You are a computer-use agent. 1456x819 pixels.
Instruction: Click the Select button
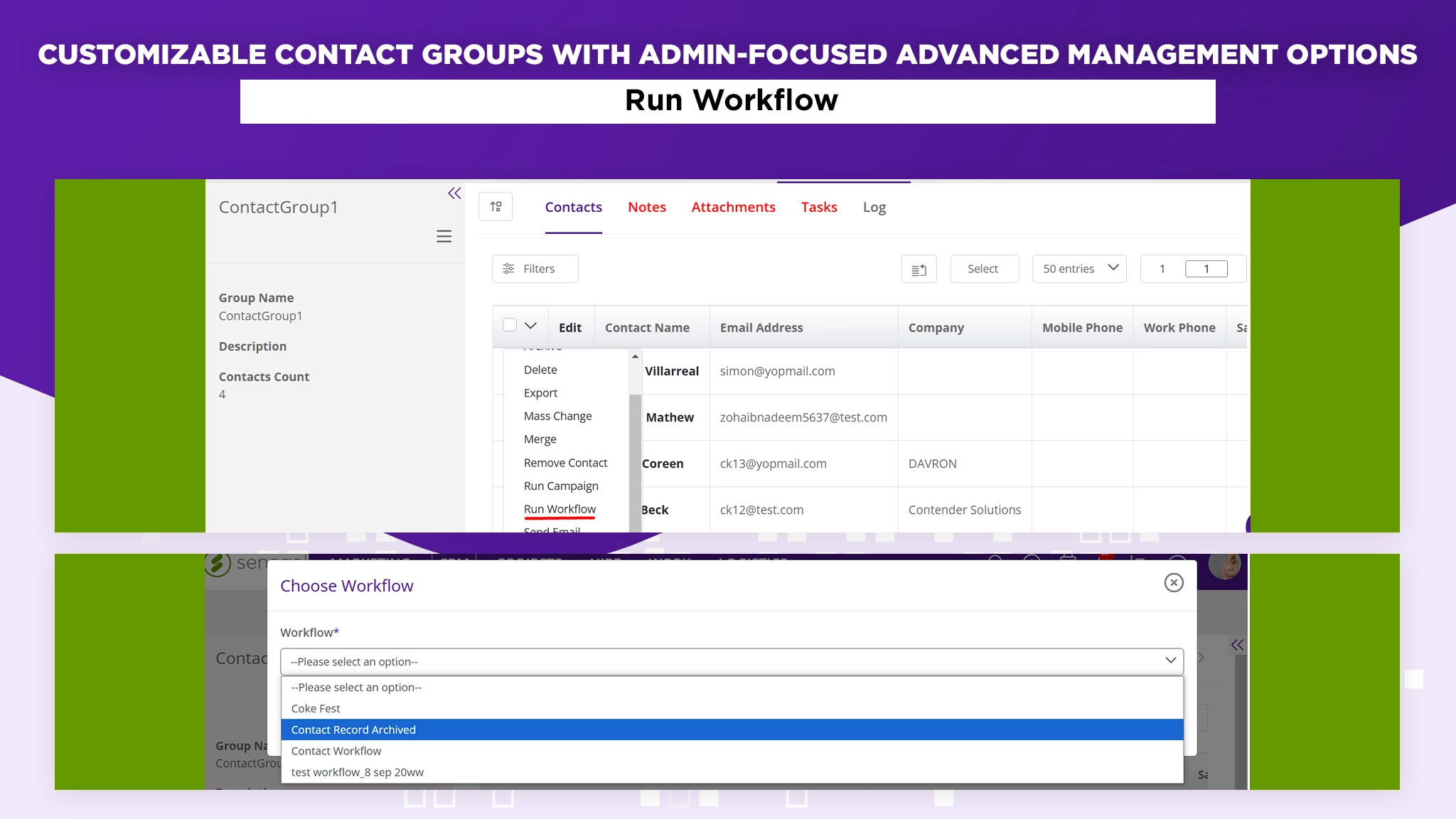click(984, 269)
